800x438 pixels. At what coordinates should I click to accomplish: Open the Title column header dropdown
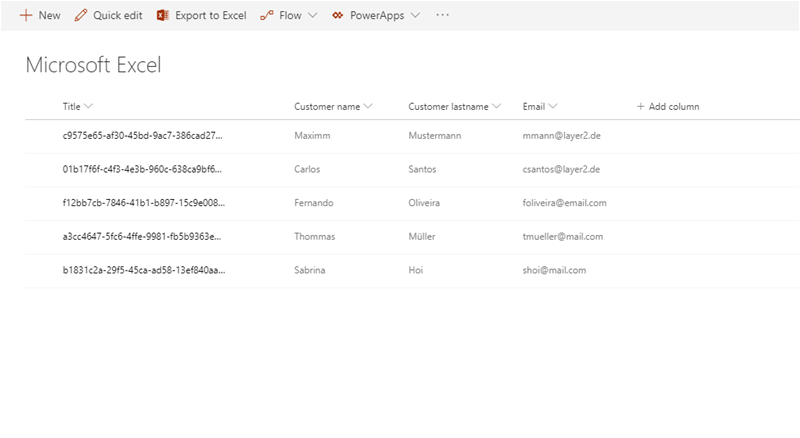click(x=89, y=106)
